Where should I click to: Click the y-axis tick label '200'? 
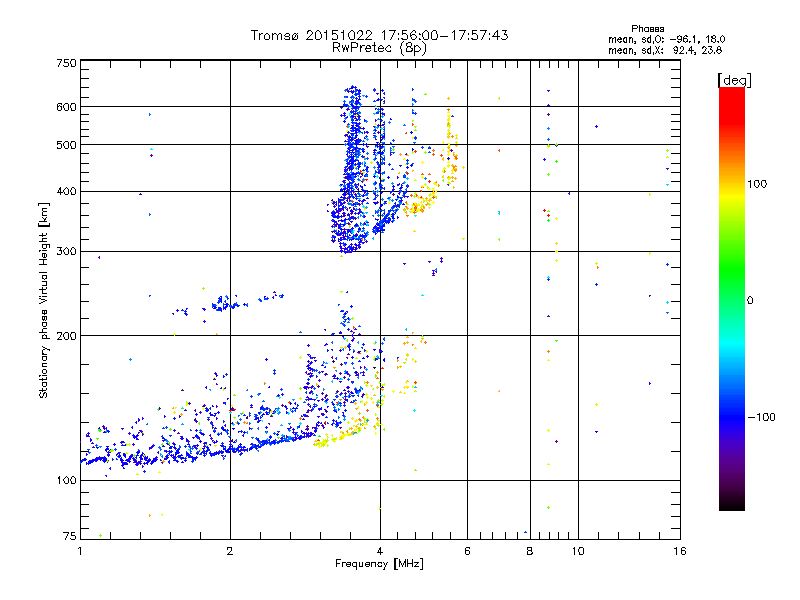(x=66, y=336)
